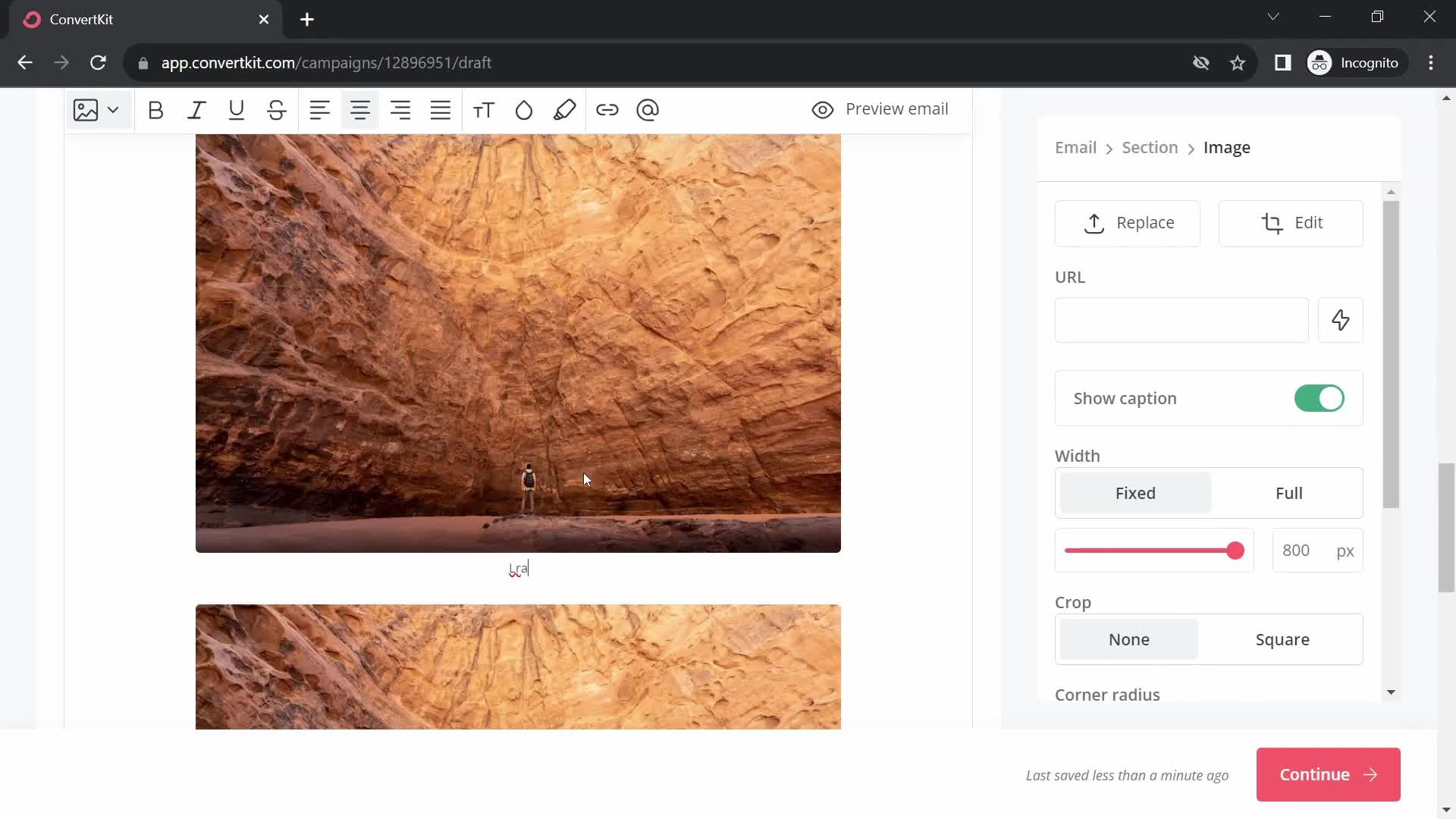This screenshot has width=1456, height=819.
Task: Navigate to Email breadcrumb
Action: (1078, 147)
